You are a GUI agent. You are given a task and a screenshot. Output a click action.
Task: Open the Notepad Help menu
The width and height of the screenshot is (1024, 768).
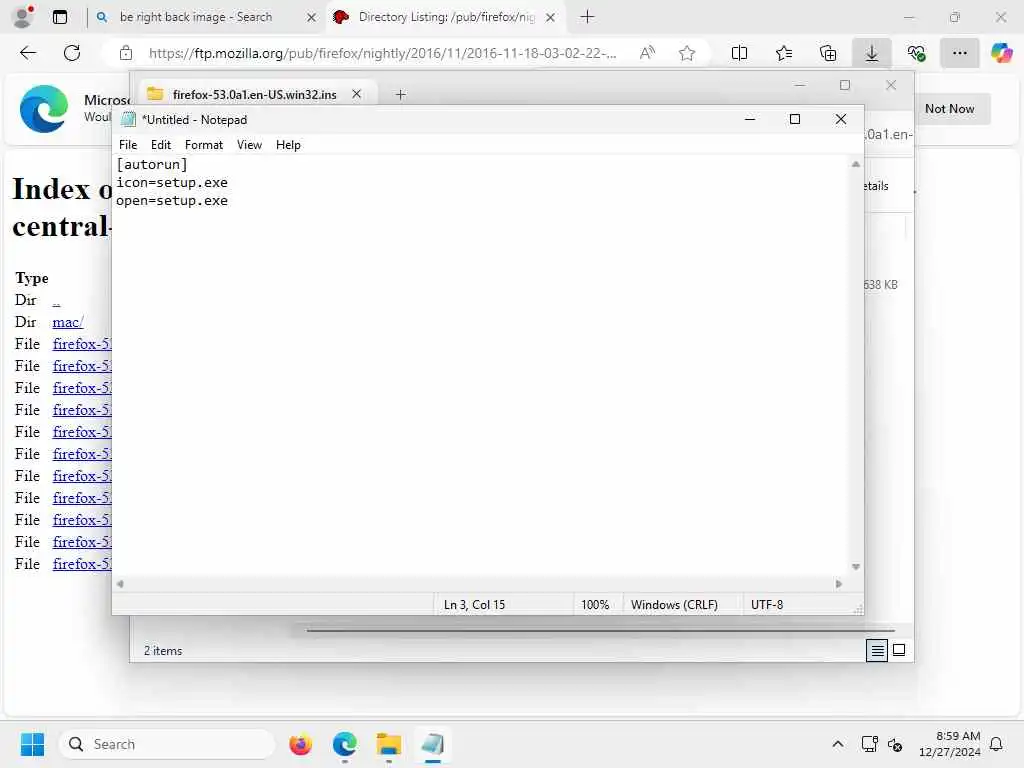pyautogui.click(x=288, y=145)
